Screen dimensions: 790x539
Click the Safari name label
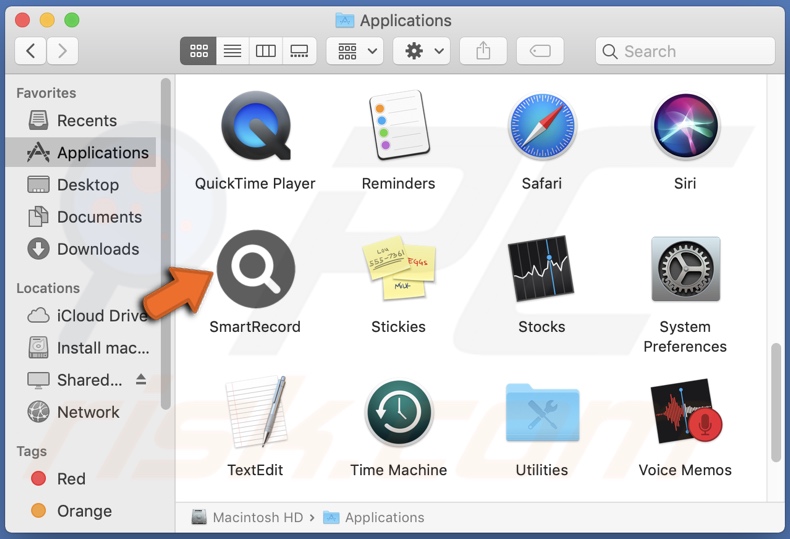pyautogui.click(x=542, y=183)
